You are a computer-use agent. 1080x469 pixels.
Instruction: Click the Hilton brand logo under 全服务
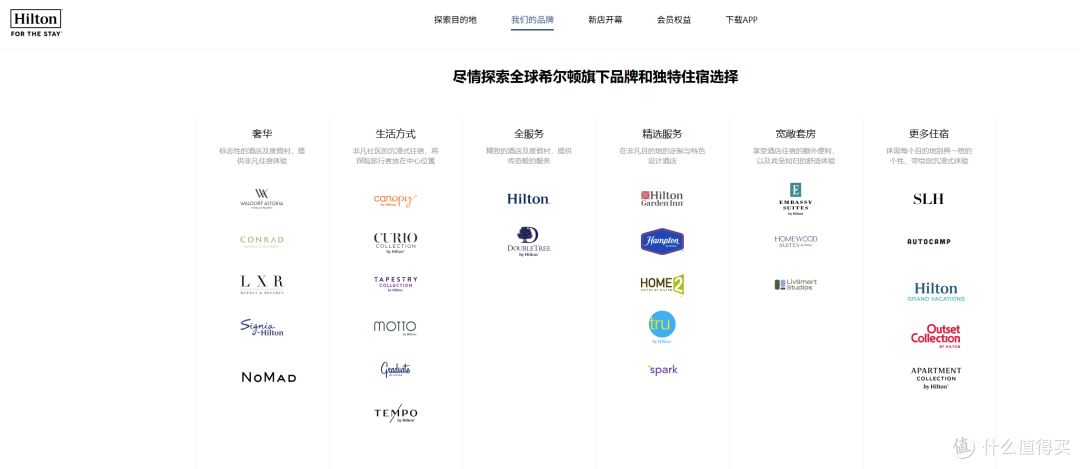[x=528, y=199]
